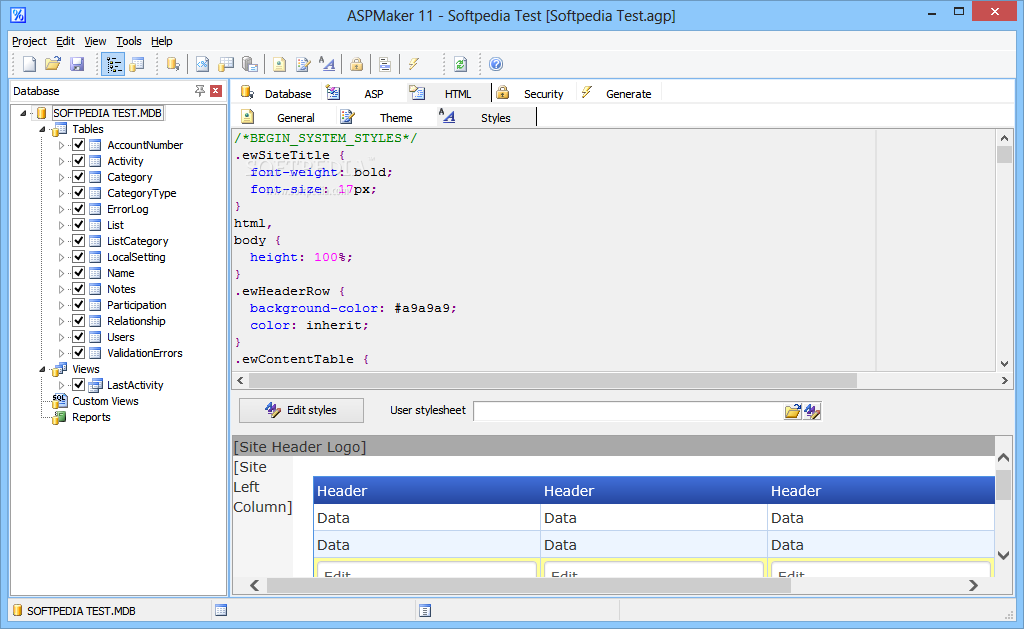This screenshot has width=1024, height=629.
Task: Toggle the Notes table checkbox
Action: 78,289
